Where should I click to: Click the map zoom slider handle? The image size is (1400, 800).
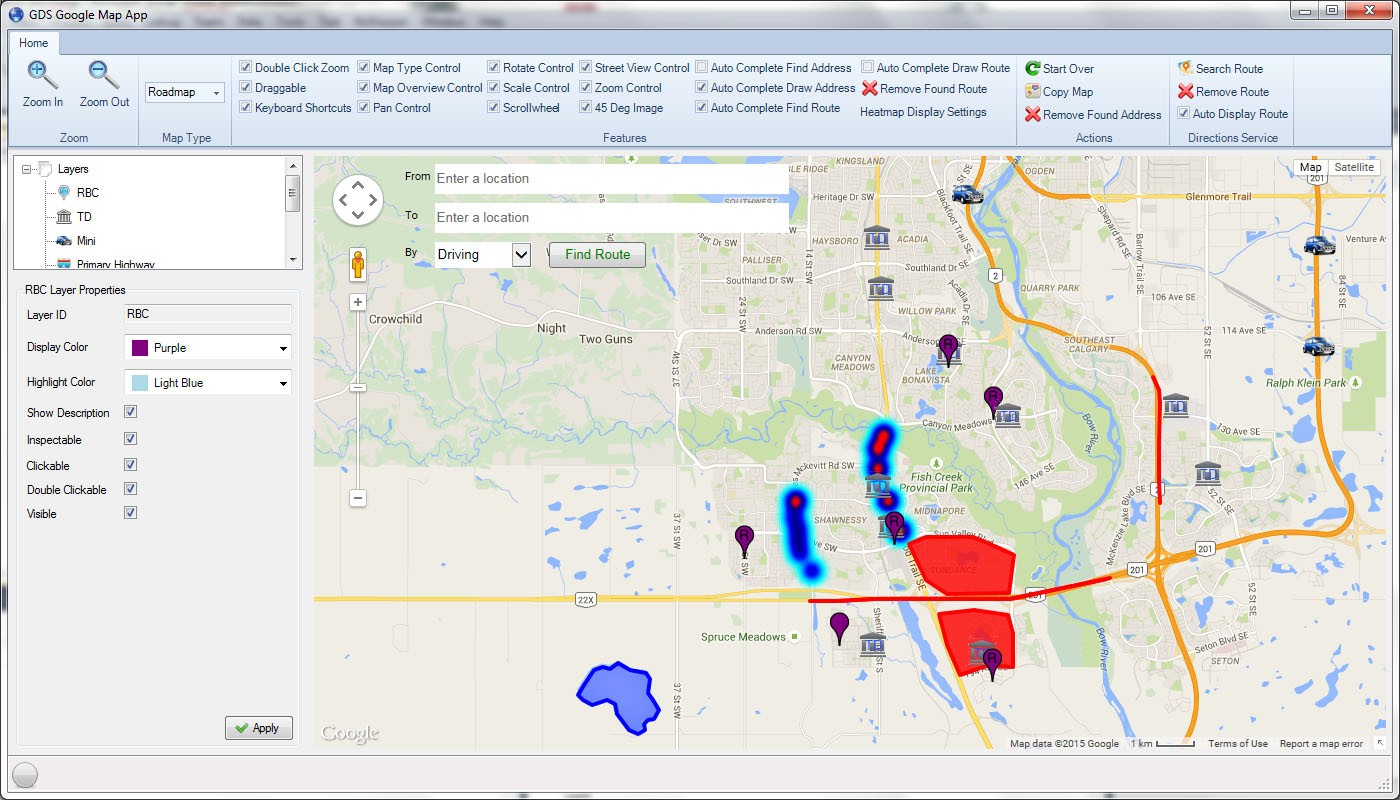pos(358,387)
